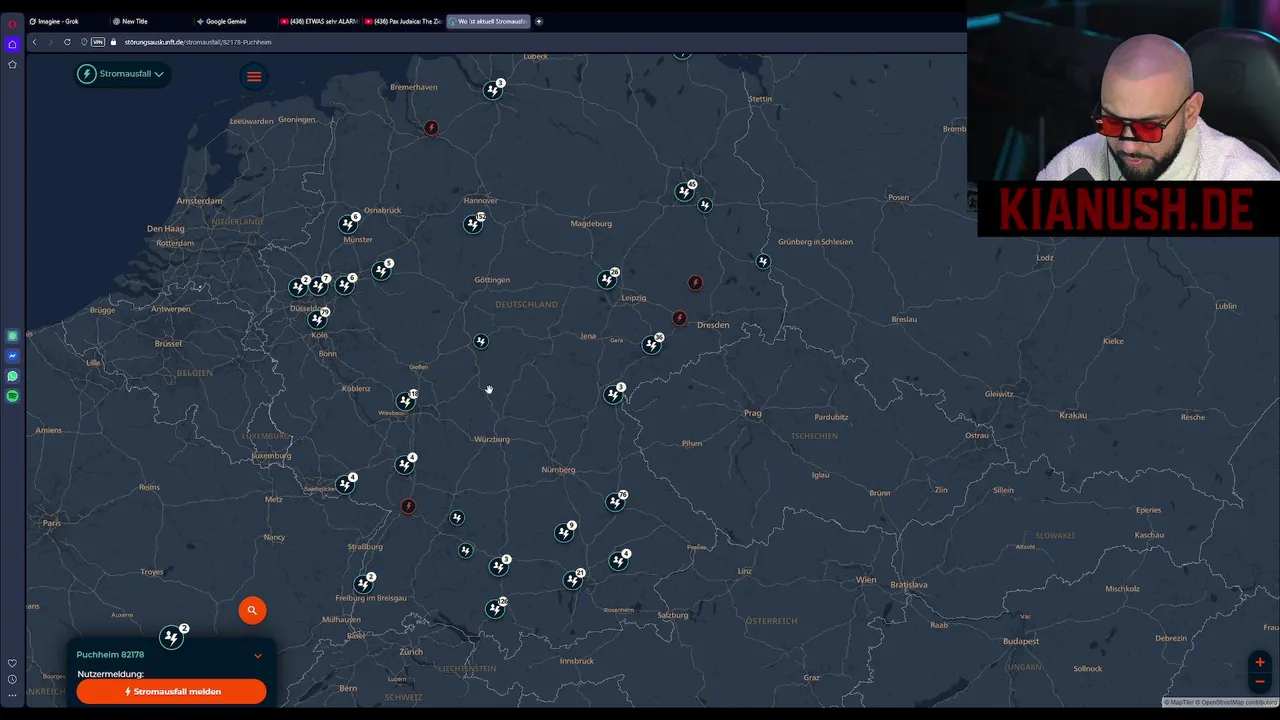Click outage marker above Grünberg in Schlesien
The width and height of the screenshot is (1280, 720).
763,262
